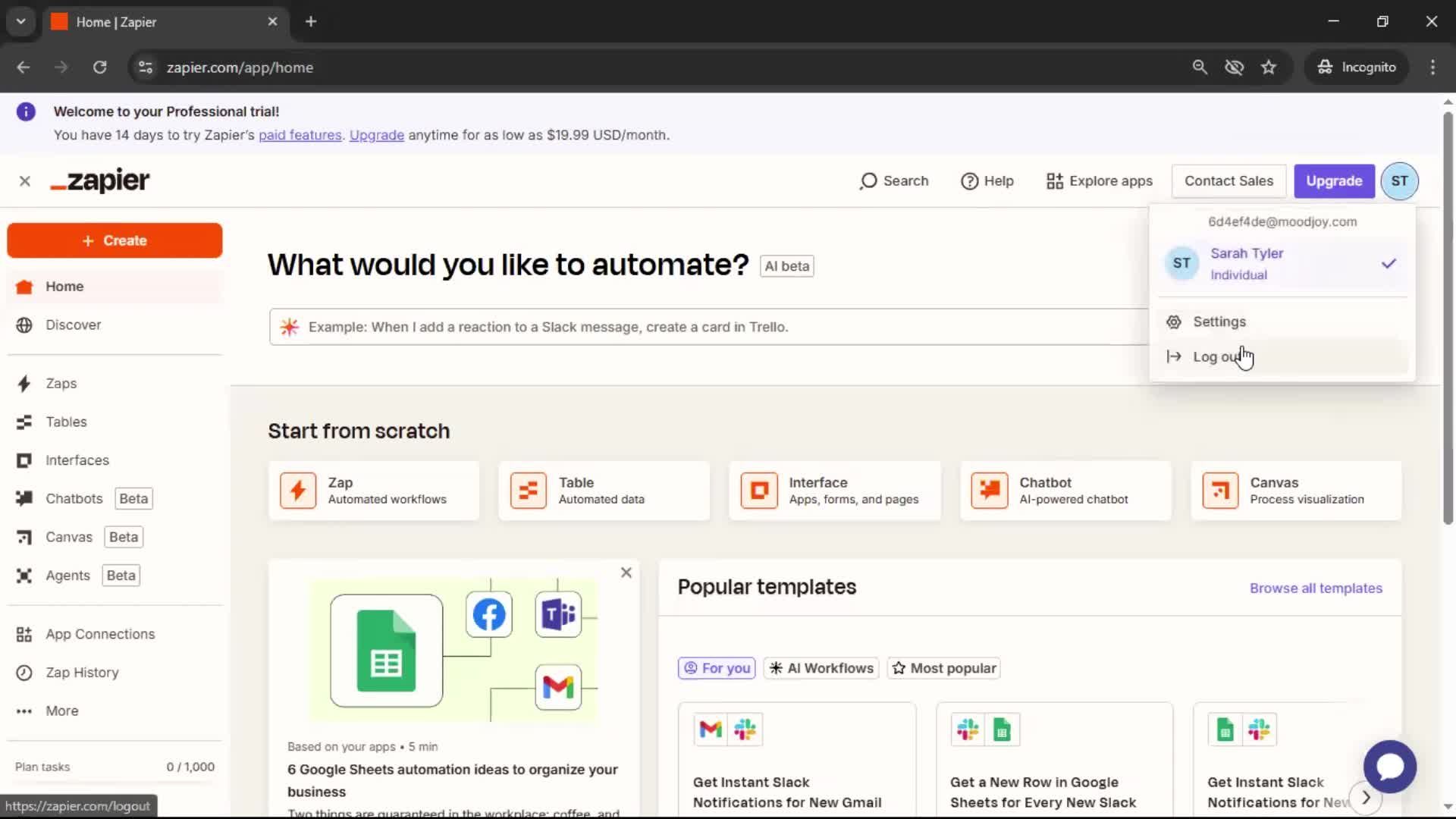Open Settings from account menu

[x=1282, y=322]
